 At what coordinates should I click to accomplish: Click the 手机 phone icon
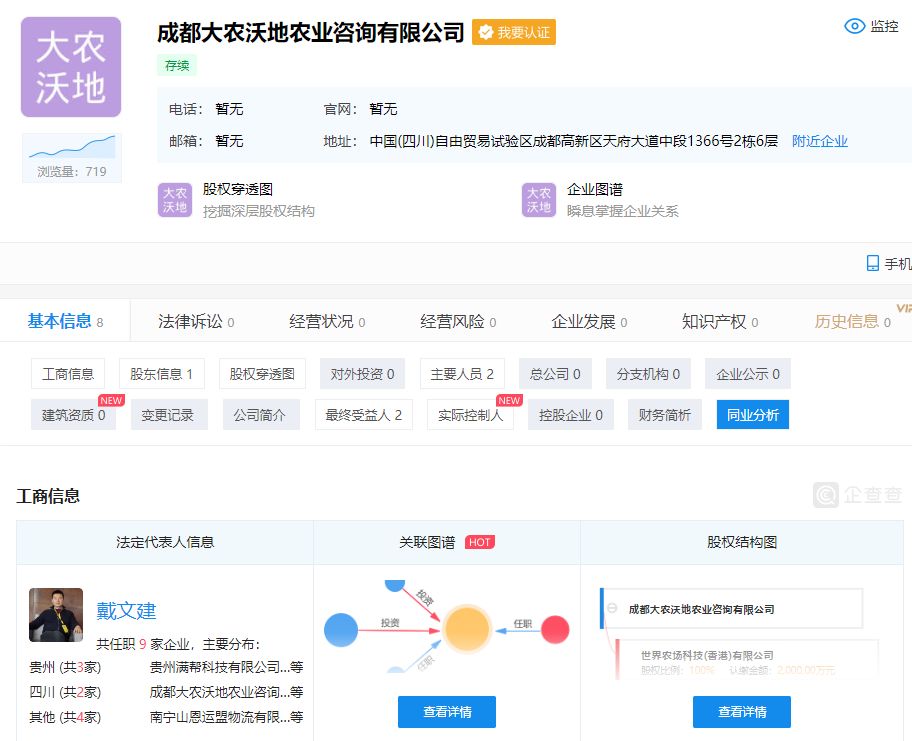(x=872, y=264)
